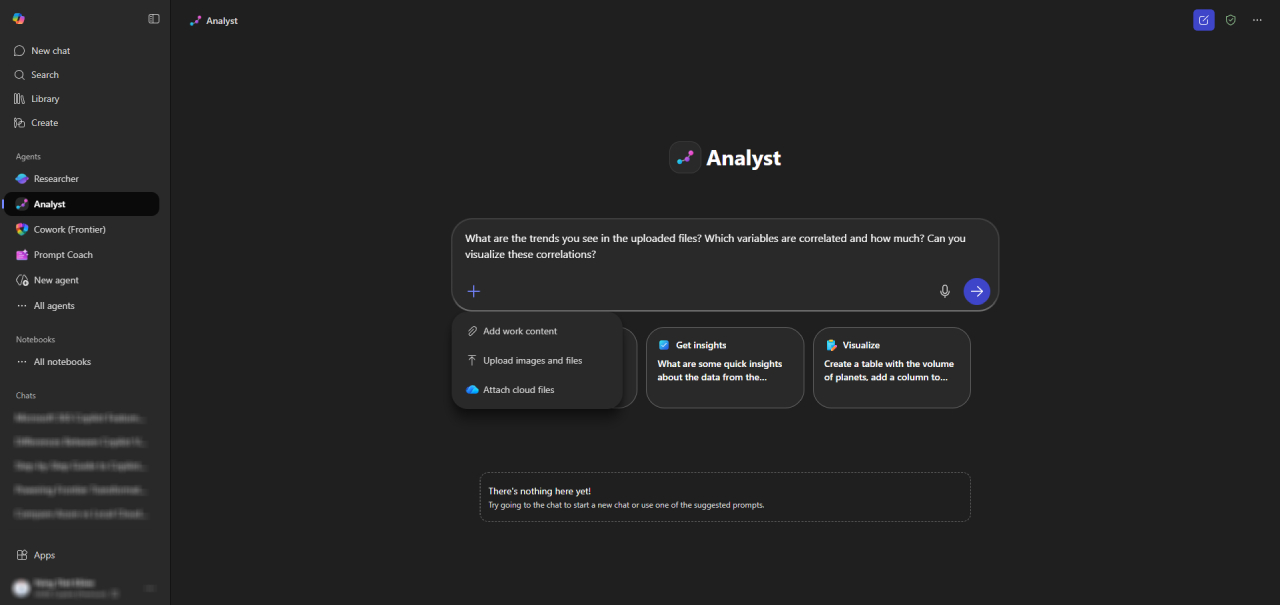Click the send arrow button

[976, 291]
